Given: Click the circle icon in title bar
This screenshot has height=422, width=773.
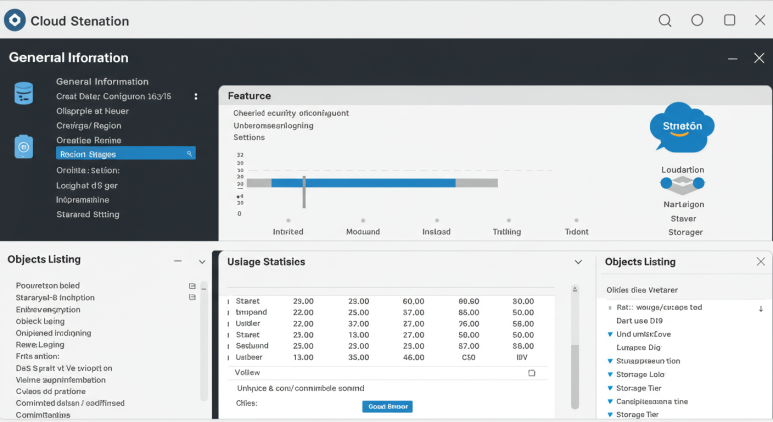Looking at the screenshot, I should (697, 20).
